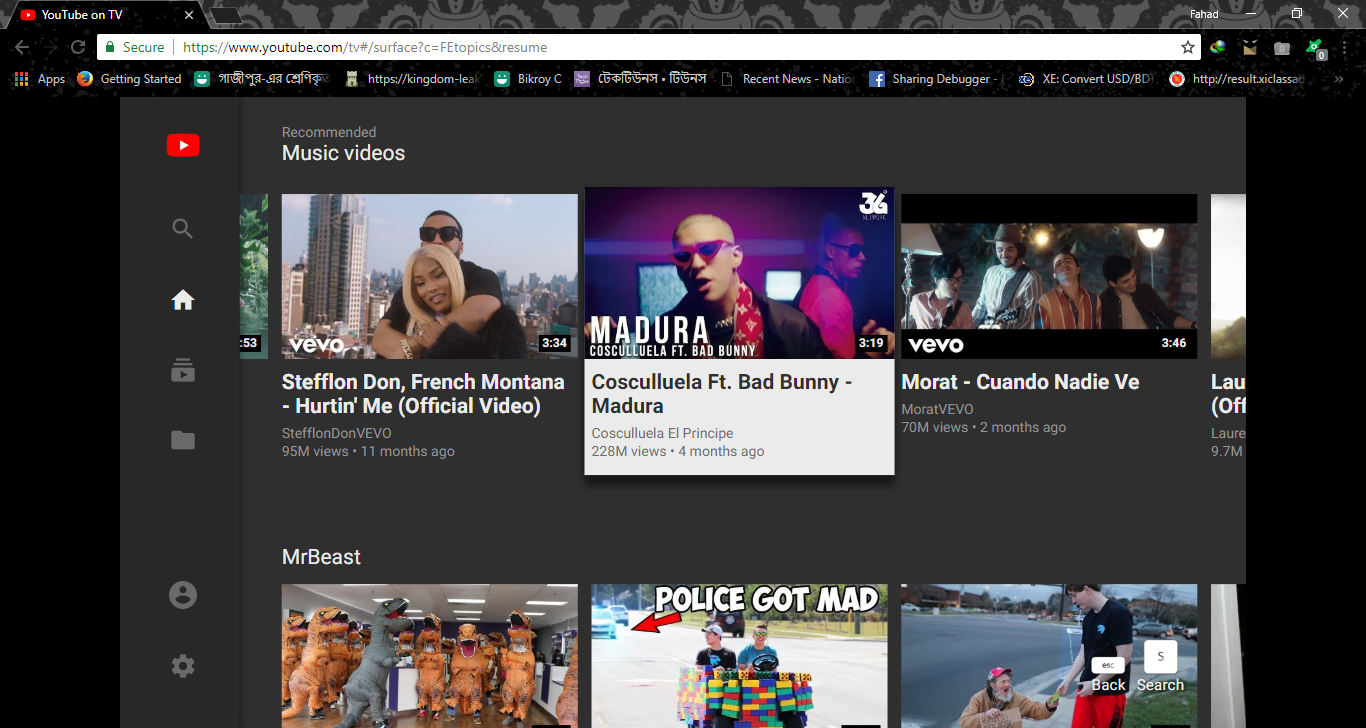Open MrBeast thumbnail of the man in red shorts
Viewport: 1366px width, 728px height.
[1049, 656]
